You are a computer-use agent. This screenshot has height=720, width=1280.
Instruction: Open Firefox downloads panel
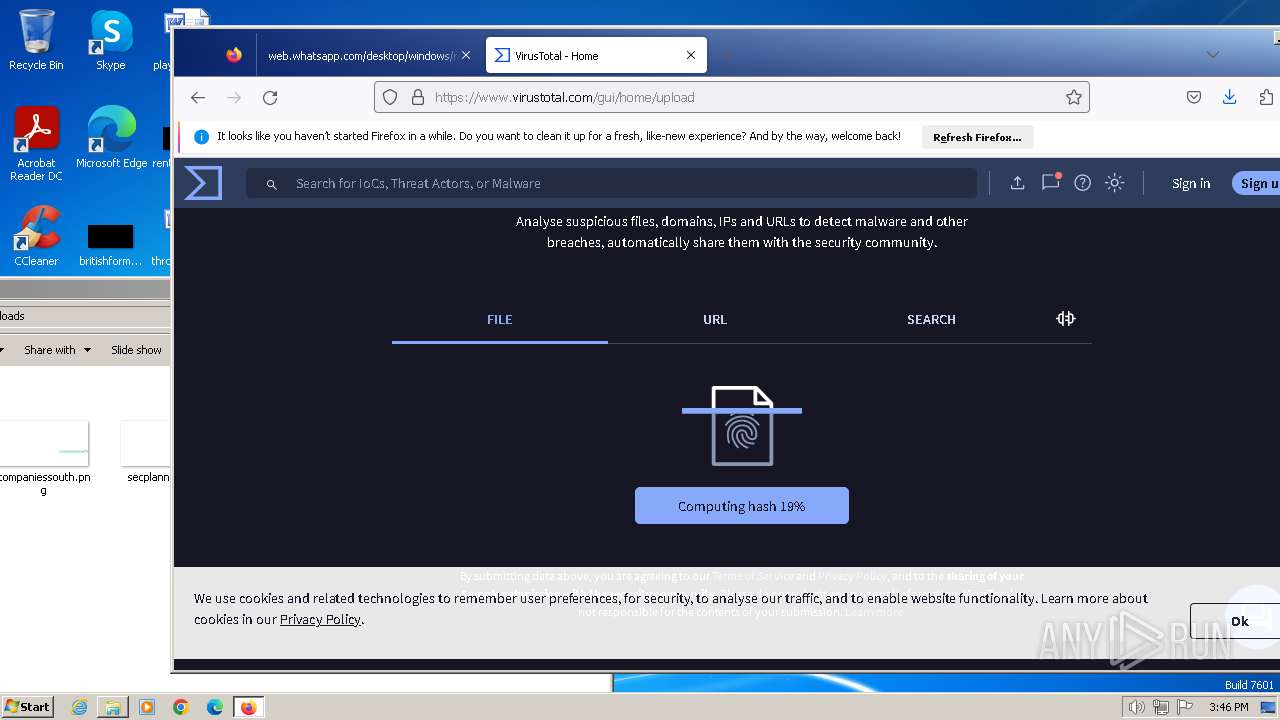1229,97
